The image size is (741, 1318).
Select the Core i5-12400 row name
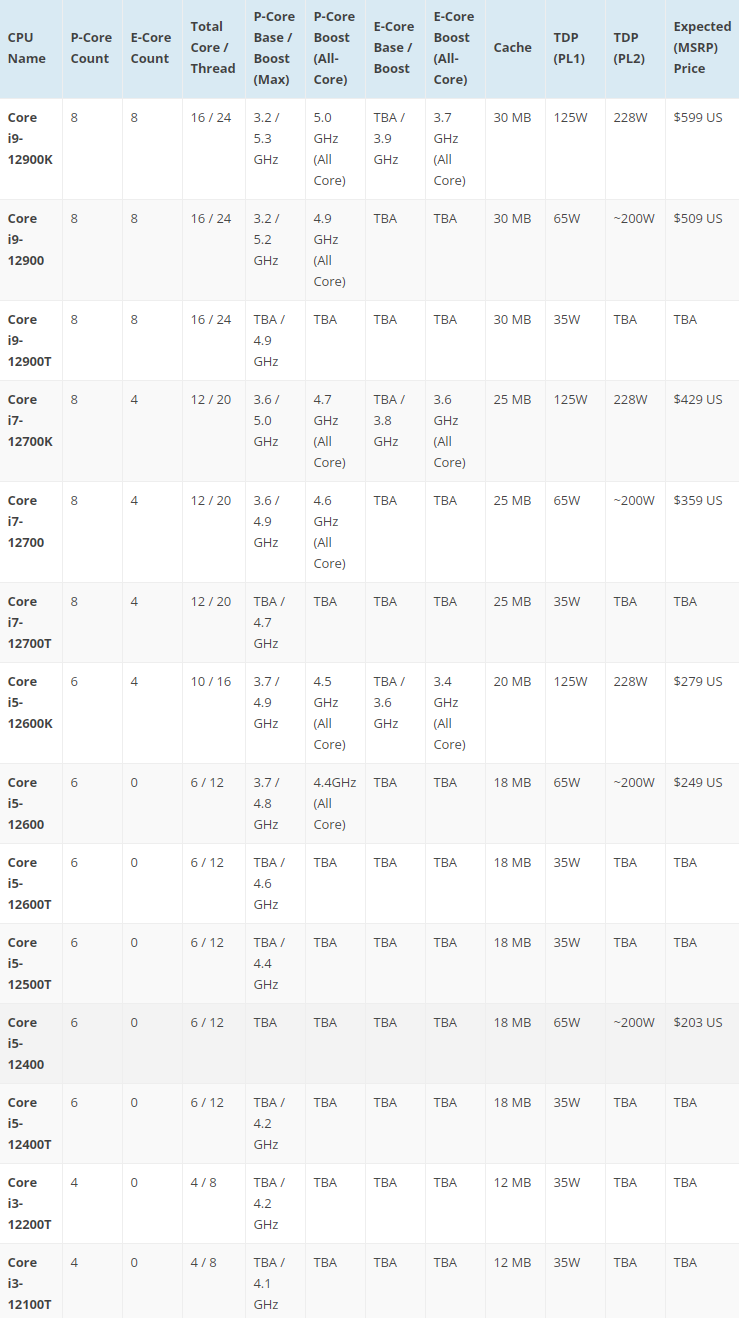[x=26, y=1043]
